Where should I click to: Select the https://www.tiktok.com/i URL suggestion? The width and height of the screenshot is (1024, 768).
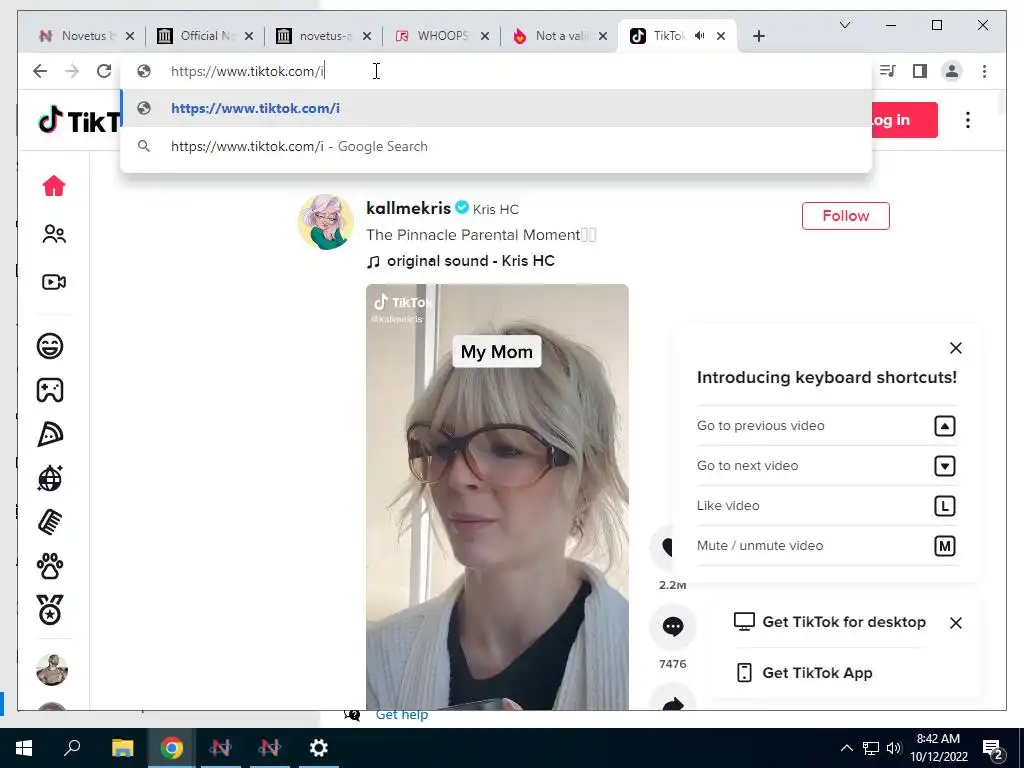point(496,108)
